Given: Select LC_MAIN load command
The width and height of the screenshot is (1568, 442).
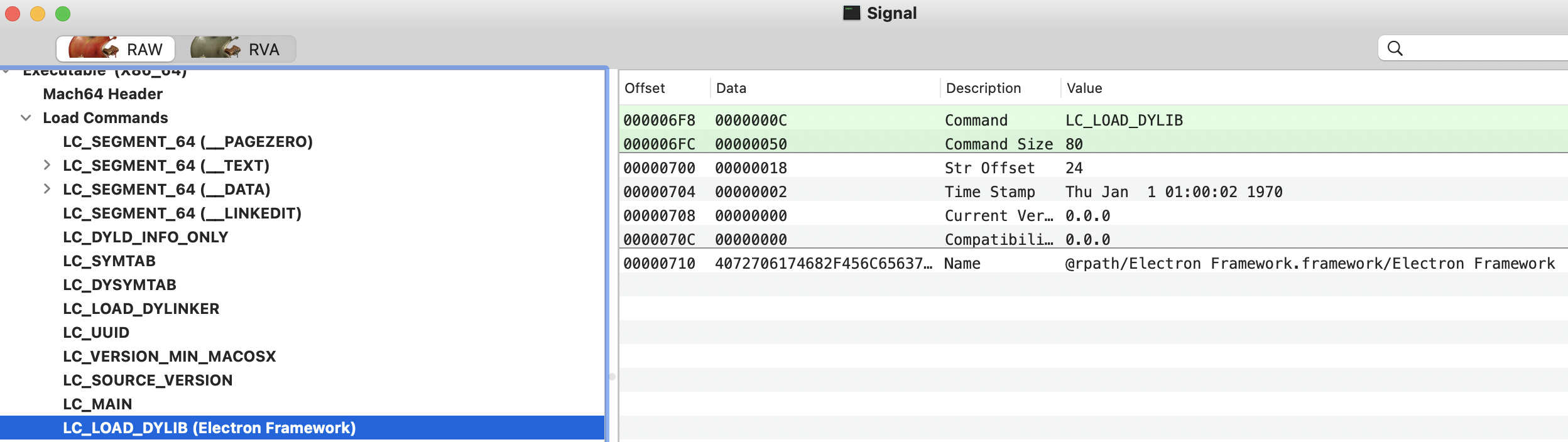Looking at the screenshot, I should click(x=97, y=404).
